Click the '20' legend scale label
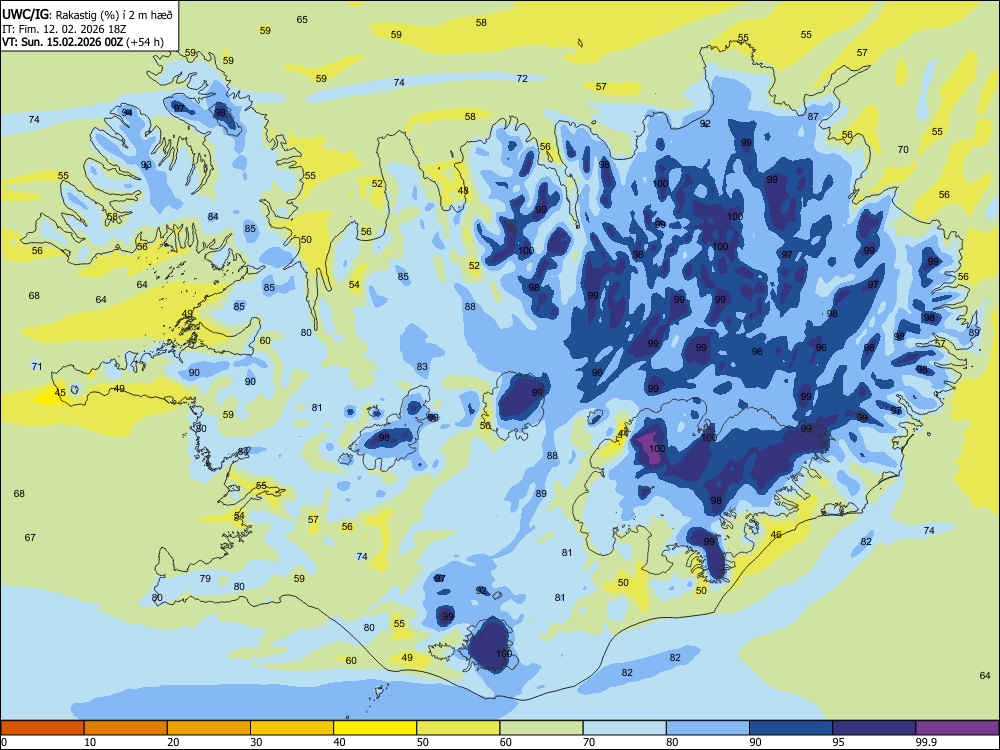Viewport: 1000px width, 750px height. [173, 742]
